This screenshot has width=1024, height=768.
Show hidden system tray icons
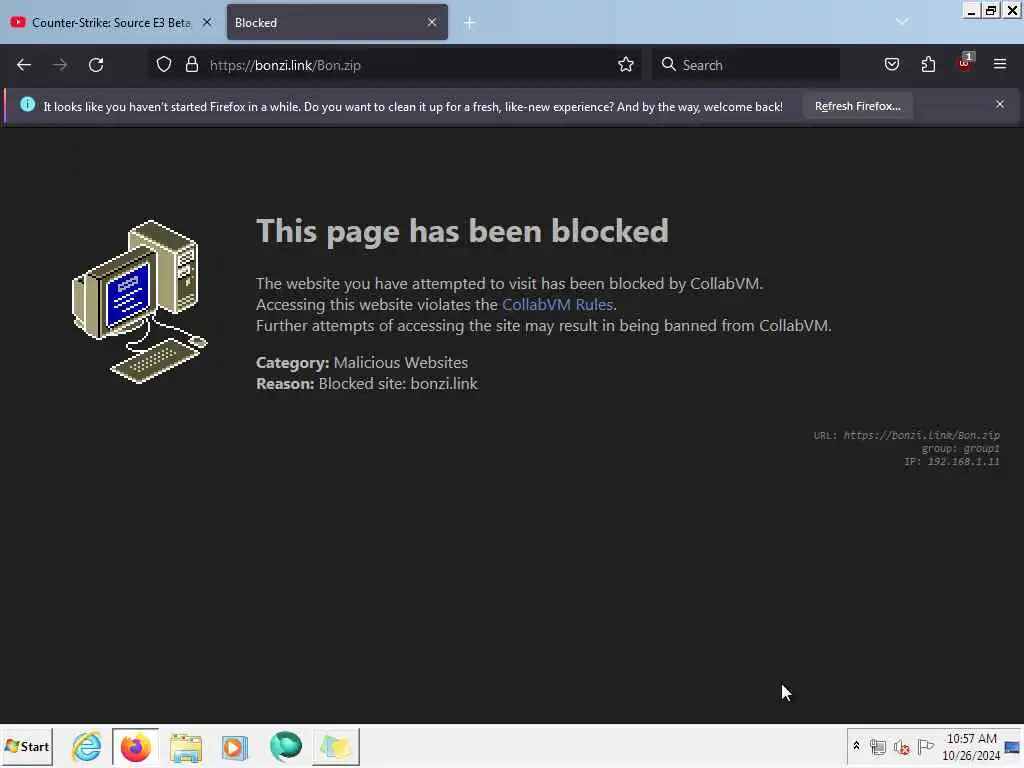tap(856, 746)
